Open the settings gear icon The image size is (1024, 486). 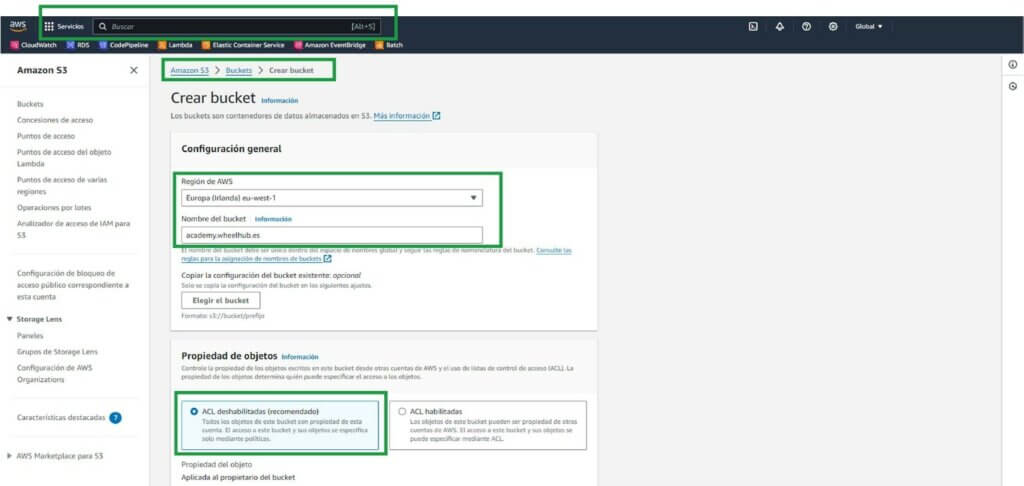coord(833,26)
